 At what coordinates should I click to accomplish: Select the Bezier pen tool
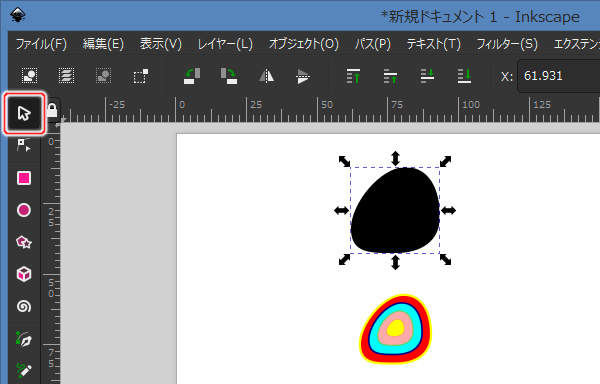click(x=24, y=339)
